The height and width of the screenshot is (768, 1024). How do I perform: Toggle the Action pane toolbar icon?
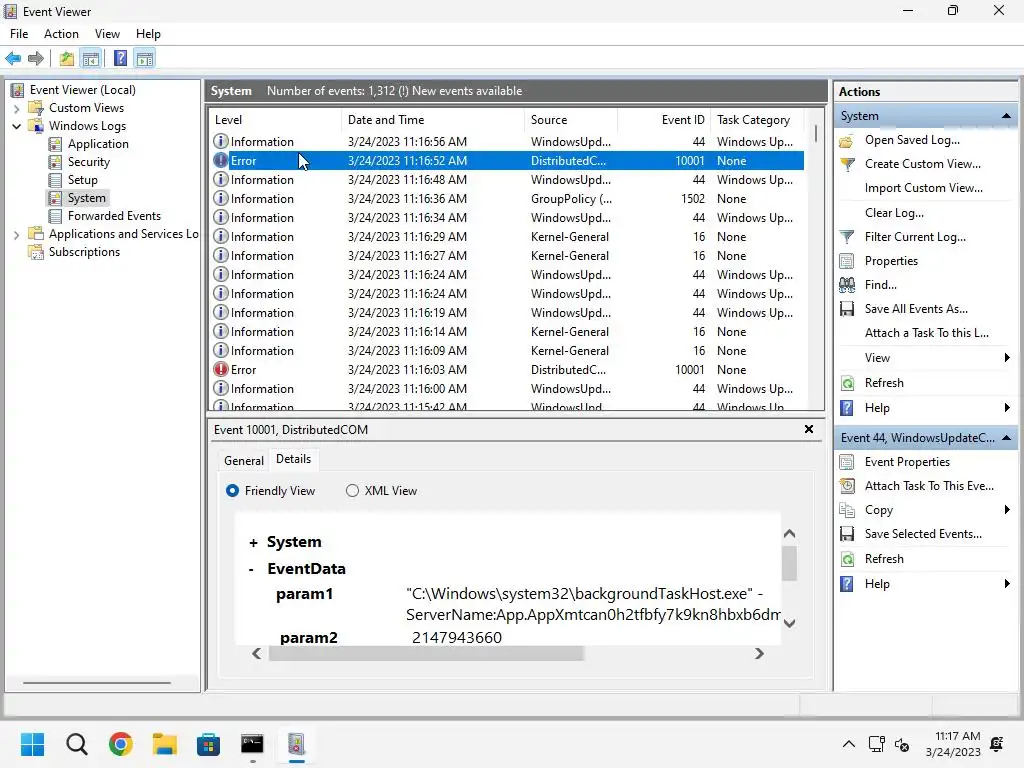tap(145, 59)
